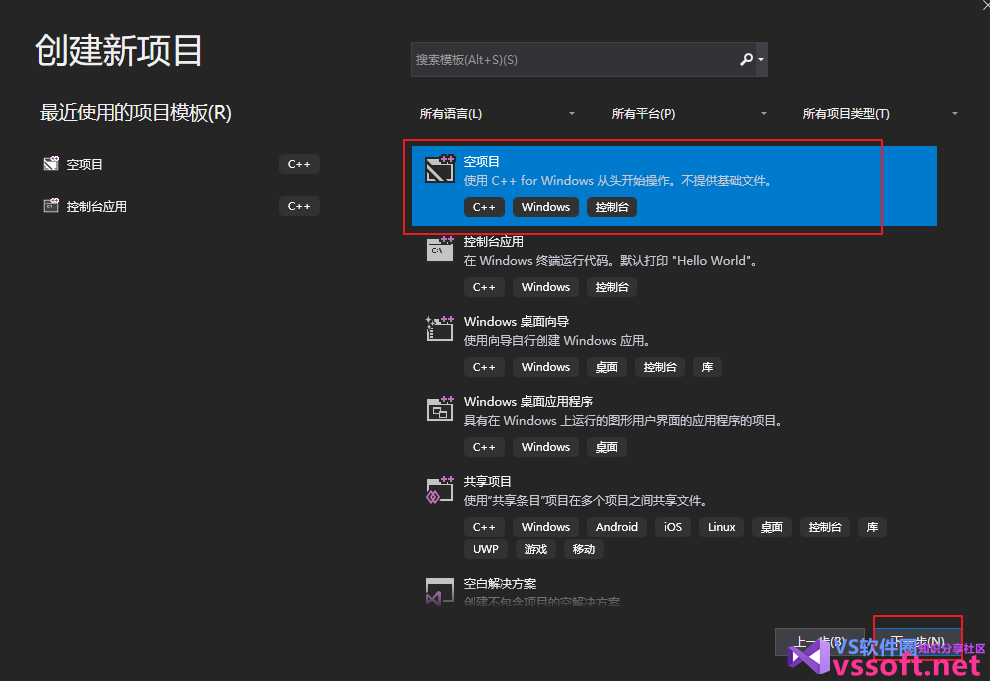Click the Windows tag in the Windows 桌面应用程序 row
This screenshot has height=681, width=990.
tap(546, 447)
